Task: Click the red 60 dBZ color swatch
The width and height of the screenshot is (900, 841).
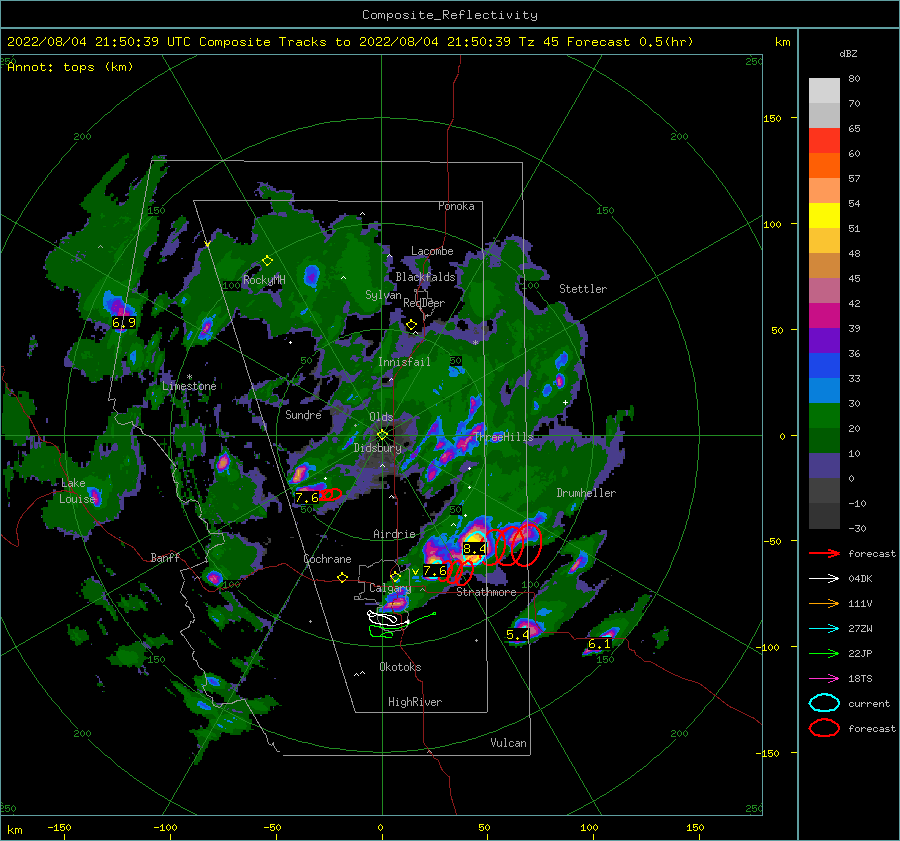Action: click(x=824, y=140)
